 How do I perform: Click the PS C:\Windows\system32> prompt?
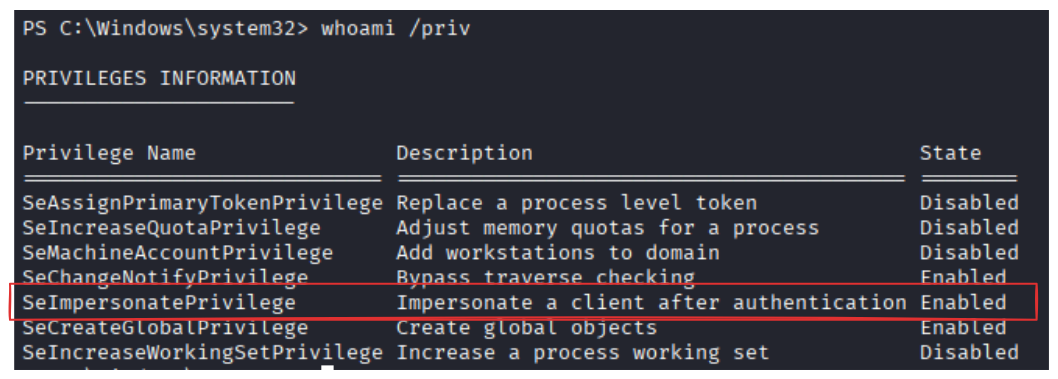pyautogui.click(x=166, y=30)
